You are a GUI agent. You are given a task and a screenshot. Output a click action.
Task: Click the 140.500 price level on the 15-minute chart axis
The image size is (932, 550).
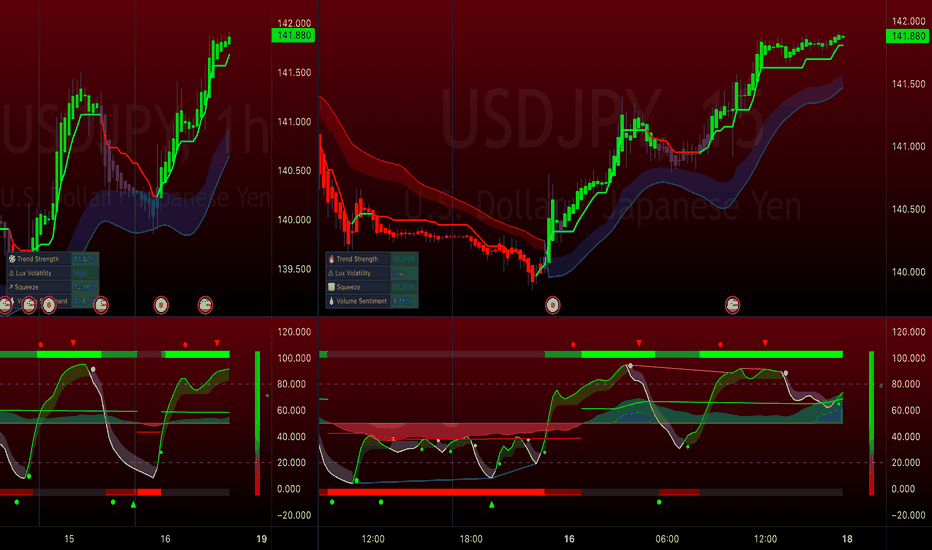[x=908, y=209]
